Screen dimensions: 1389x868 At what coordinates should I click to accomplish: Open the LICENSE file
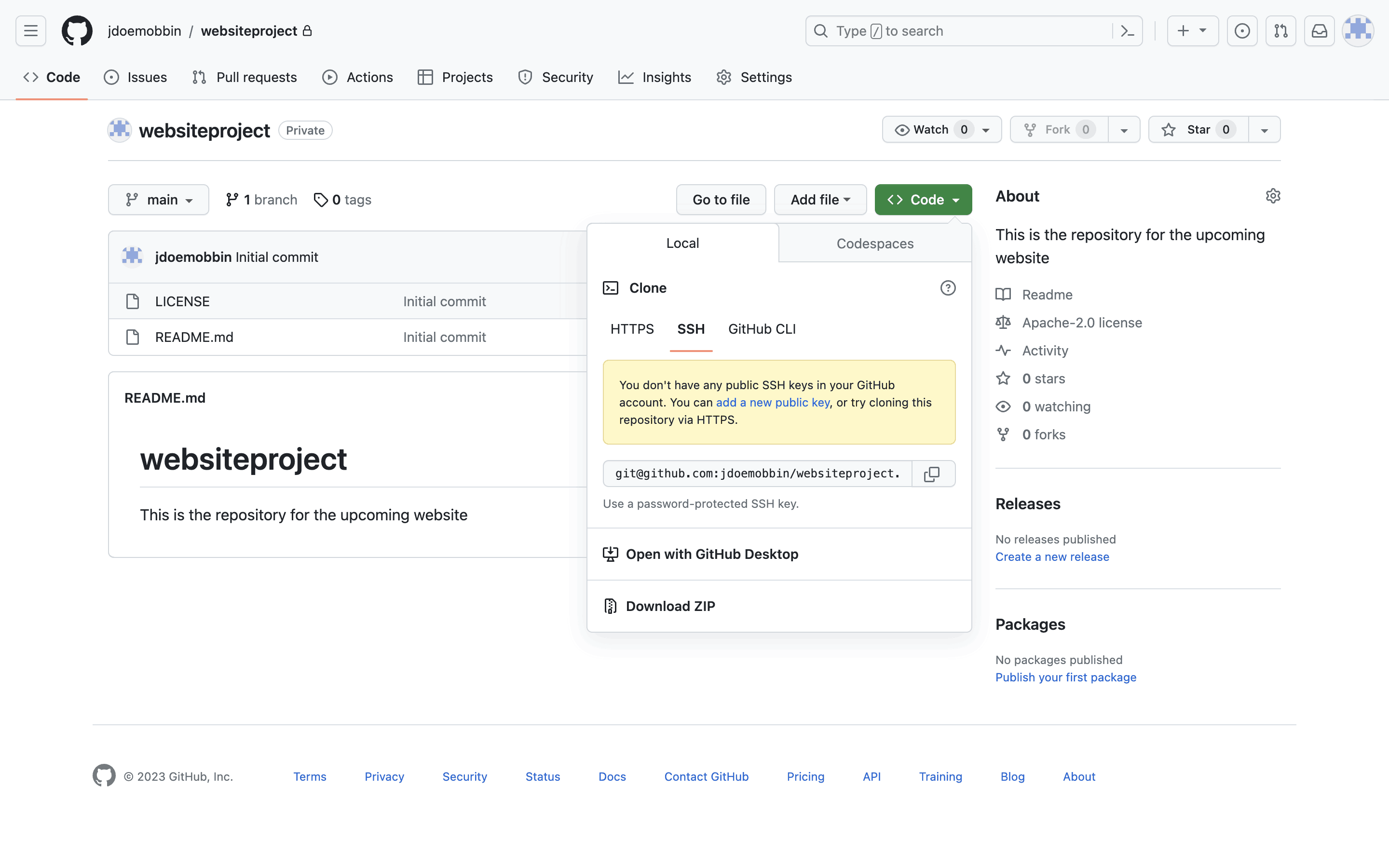(x=182, y=301)
